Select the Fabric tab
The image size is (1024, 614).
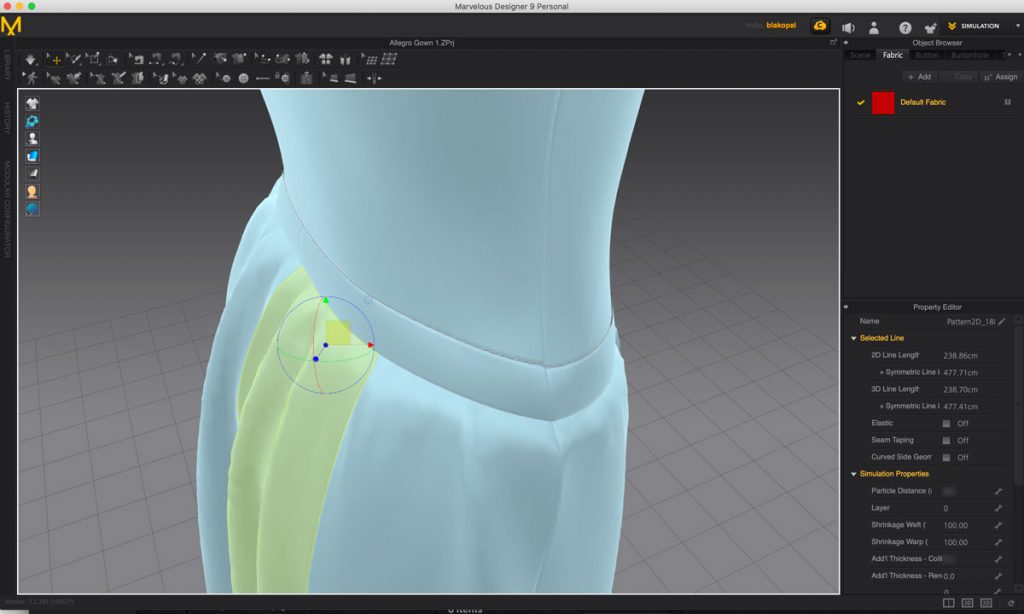[893, 56]
